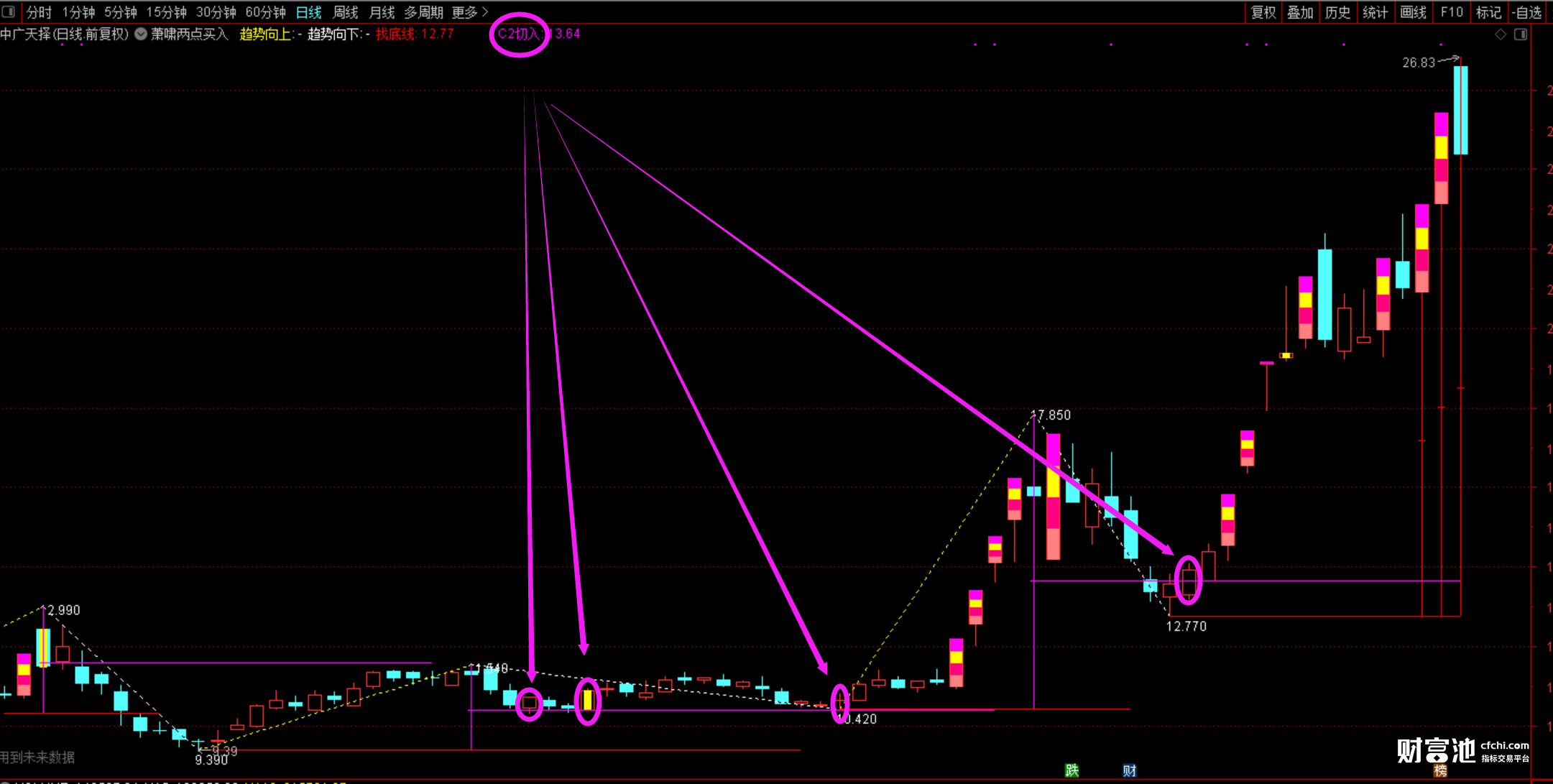
Task: Click the orange 榜 marker at bottom right
Action: 1440,770
